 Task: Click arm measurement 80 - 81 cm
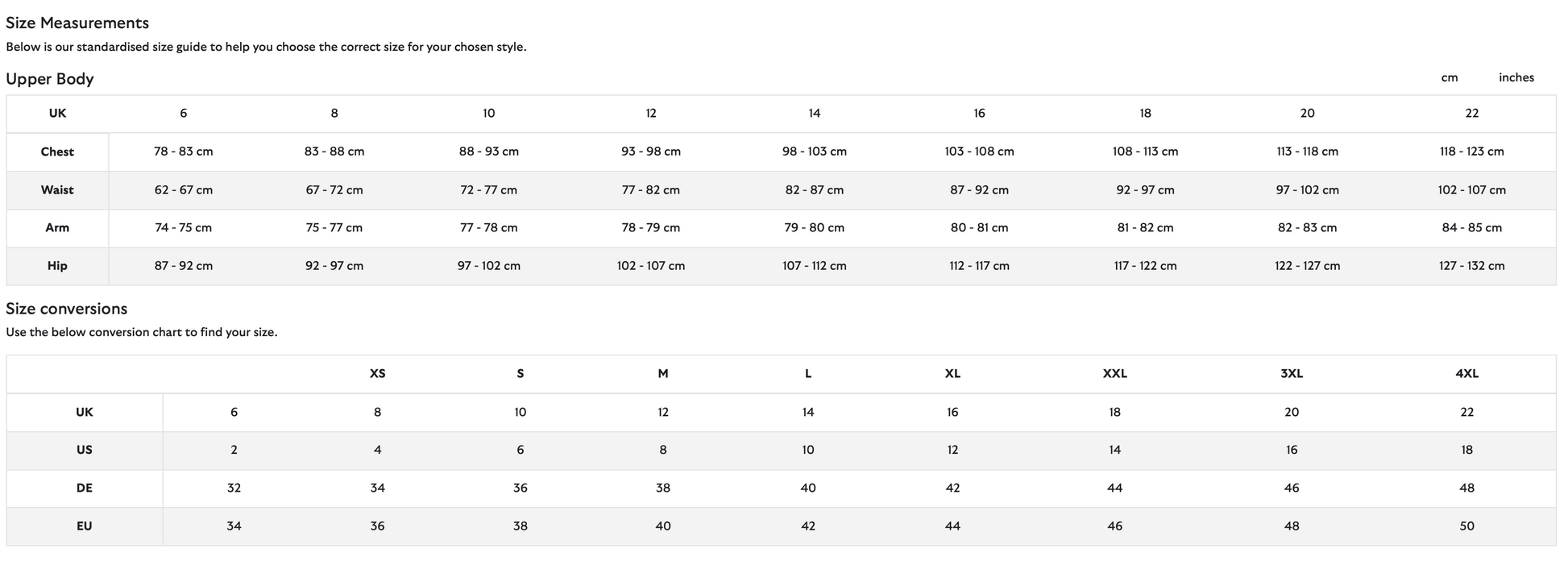[x=979, y=227]
